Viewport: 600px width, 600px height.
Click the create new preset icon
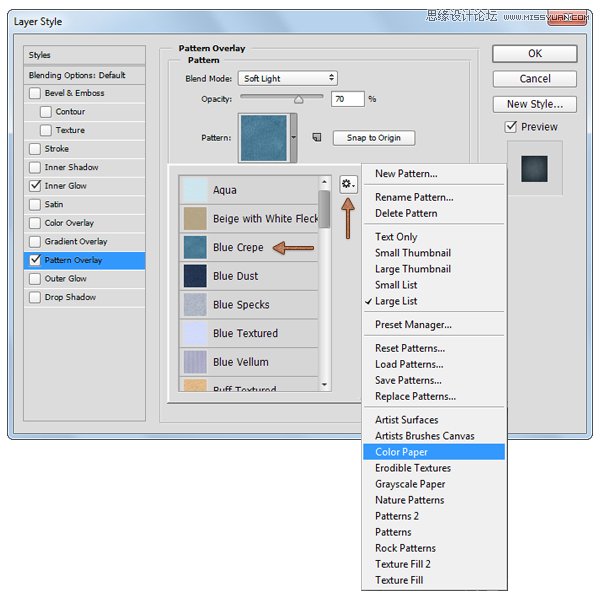point(316,138)
